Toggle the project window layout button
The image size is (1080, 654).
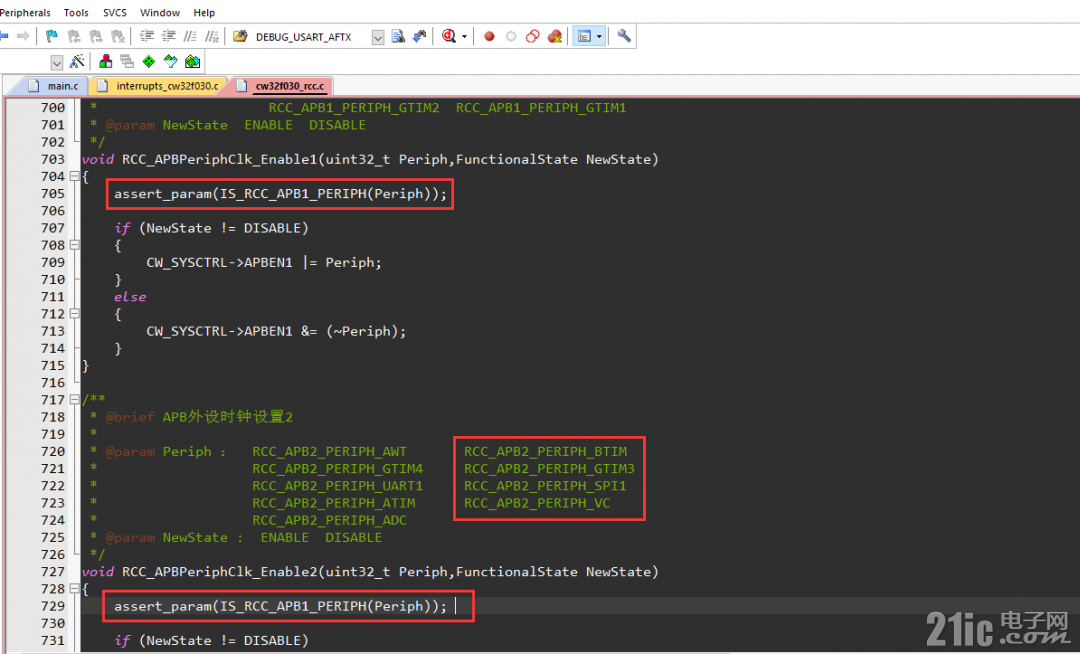(584, 36)
